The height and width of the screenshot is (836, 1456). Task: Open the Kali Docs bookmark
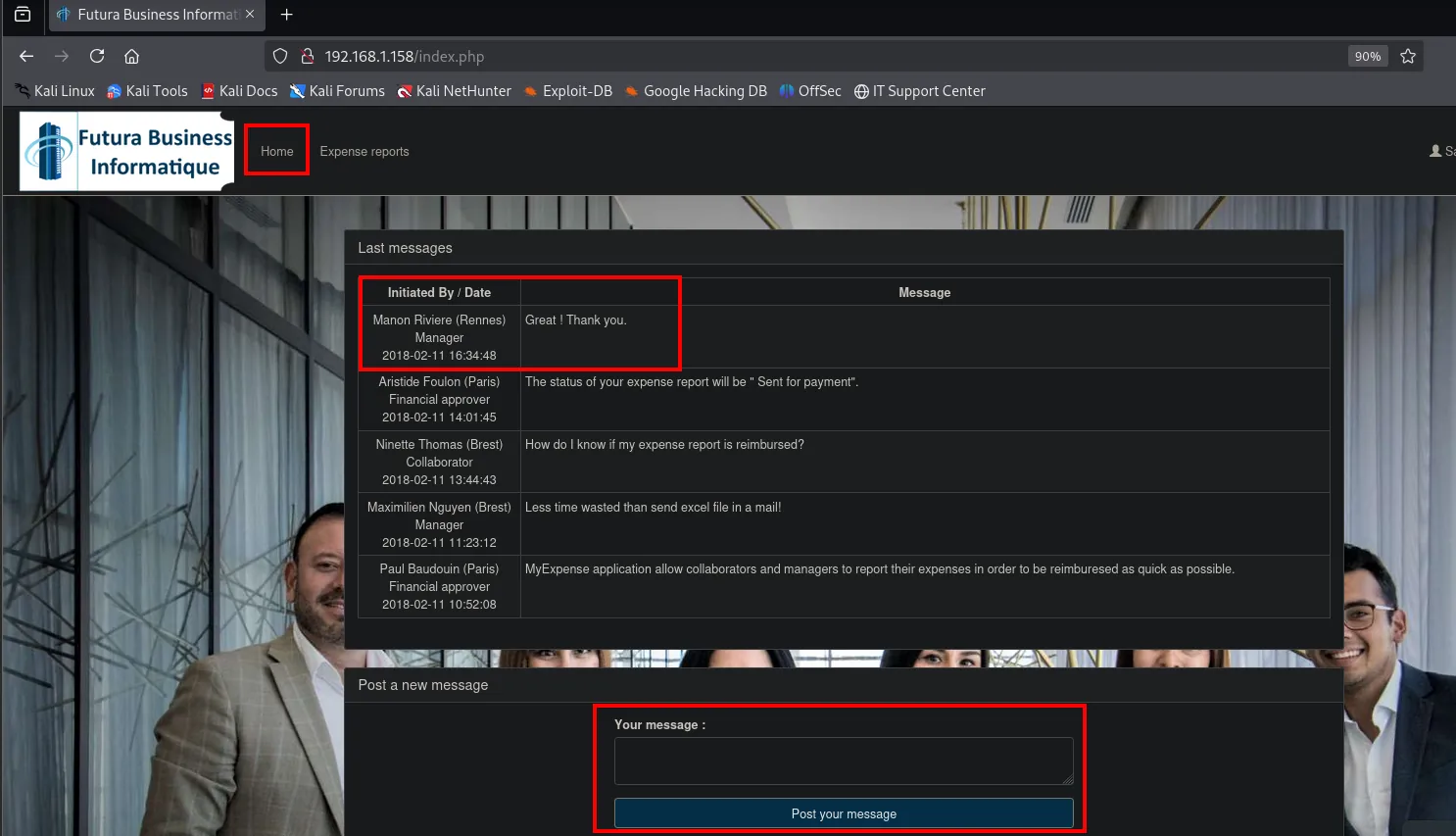[x=239, y=91]
